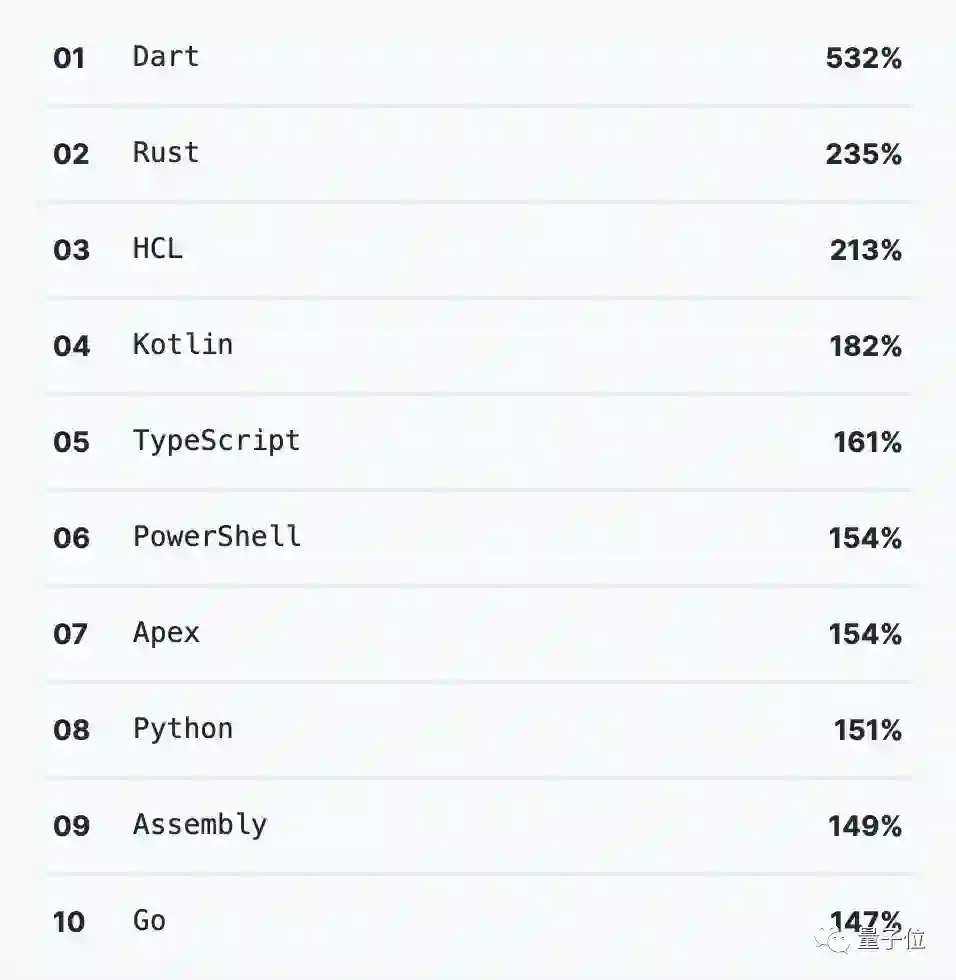This screenshot has height=980, width=956.
Task: Select the Assembly language label
Action: point(200,825)
